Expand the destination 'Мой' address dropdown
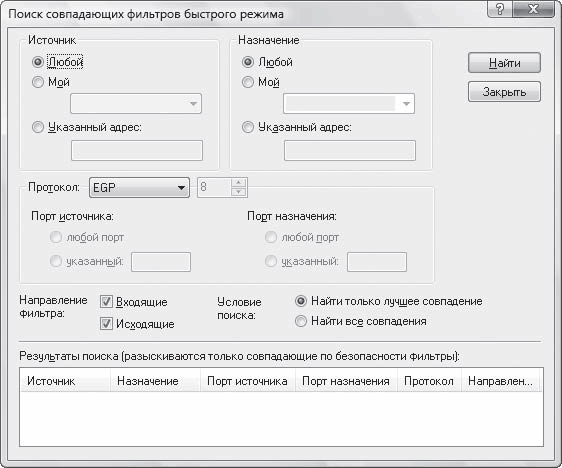This screenshot has width=562, height=468. pyautogui.click(x=349, y=104)
